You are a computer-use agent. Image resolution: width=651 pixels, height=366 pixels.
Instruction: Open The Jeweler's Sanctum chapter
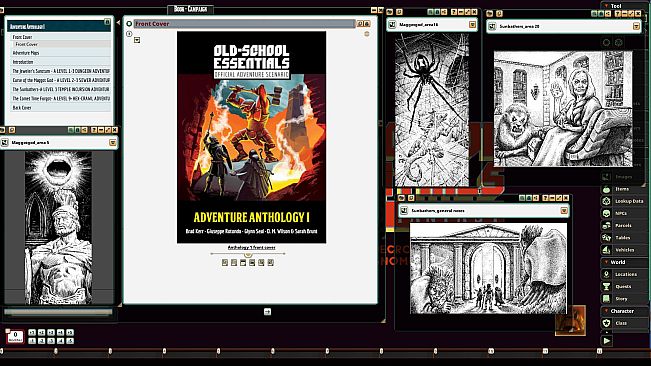click(x=61, y=71)
